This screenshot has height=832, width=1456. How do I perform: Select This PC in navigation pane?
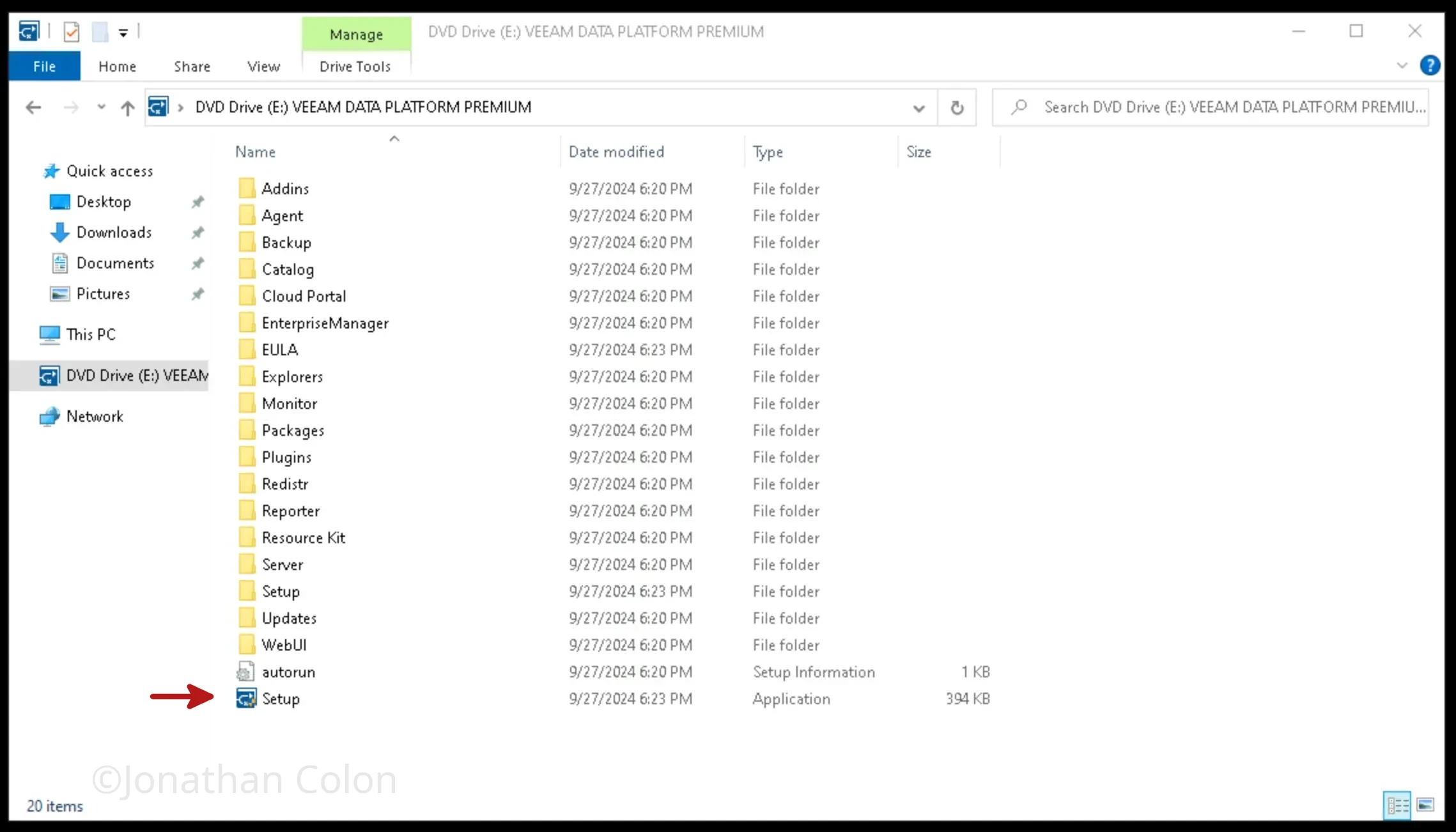(x=77, y=334)
